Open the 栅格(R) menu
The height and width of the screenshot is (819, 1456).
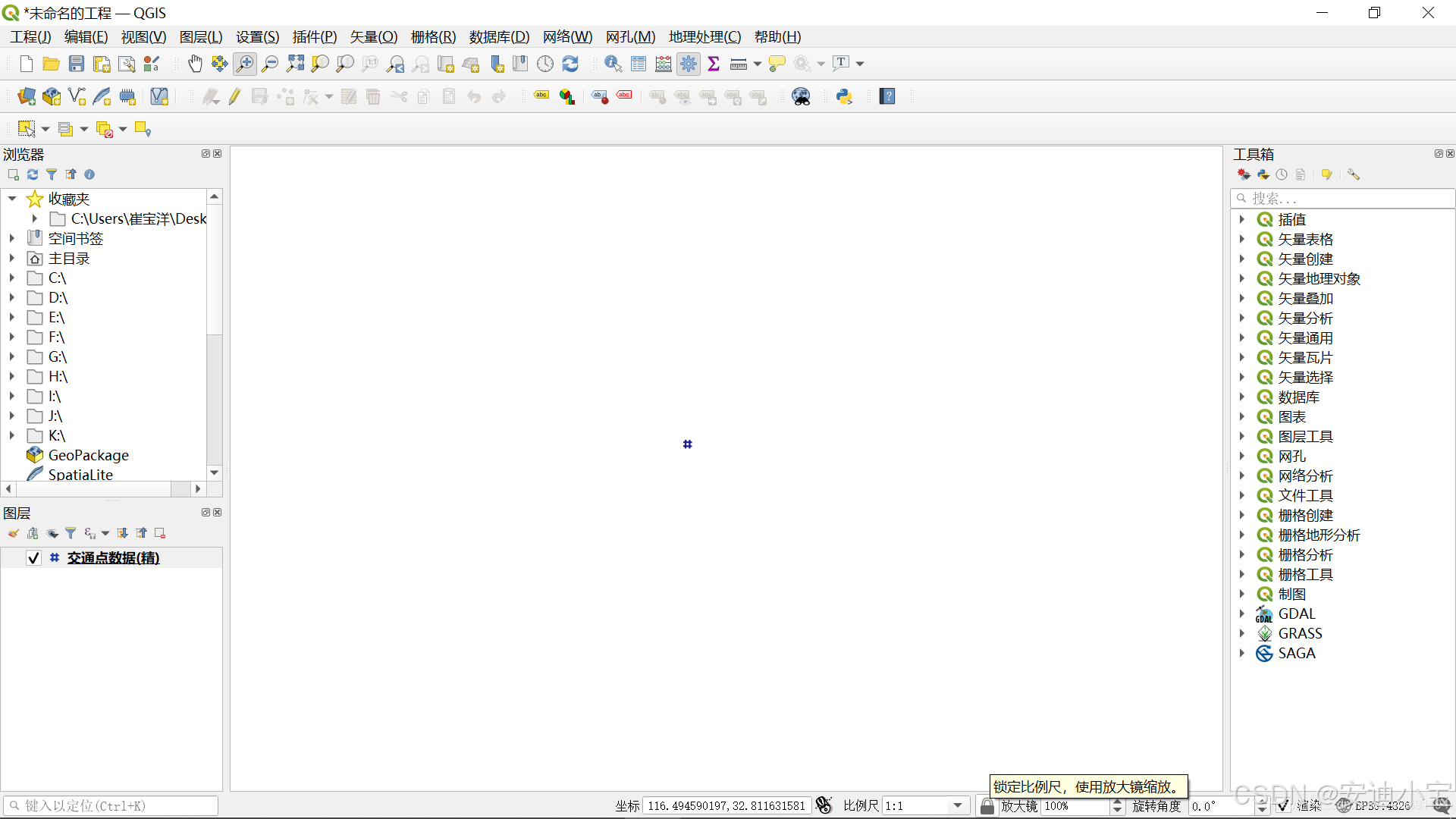point(433,37)
